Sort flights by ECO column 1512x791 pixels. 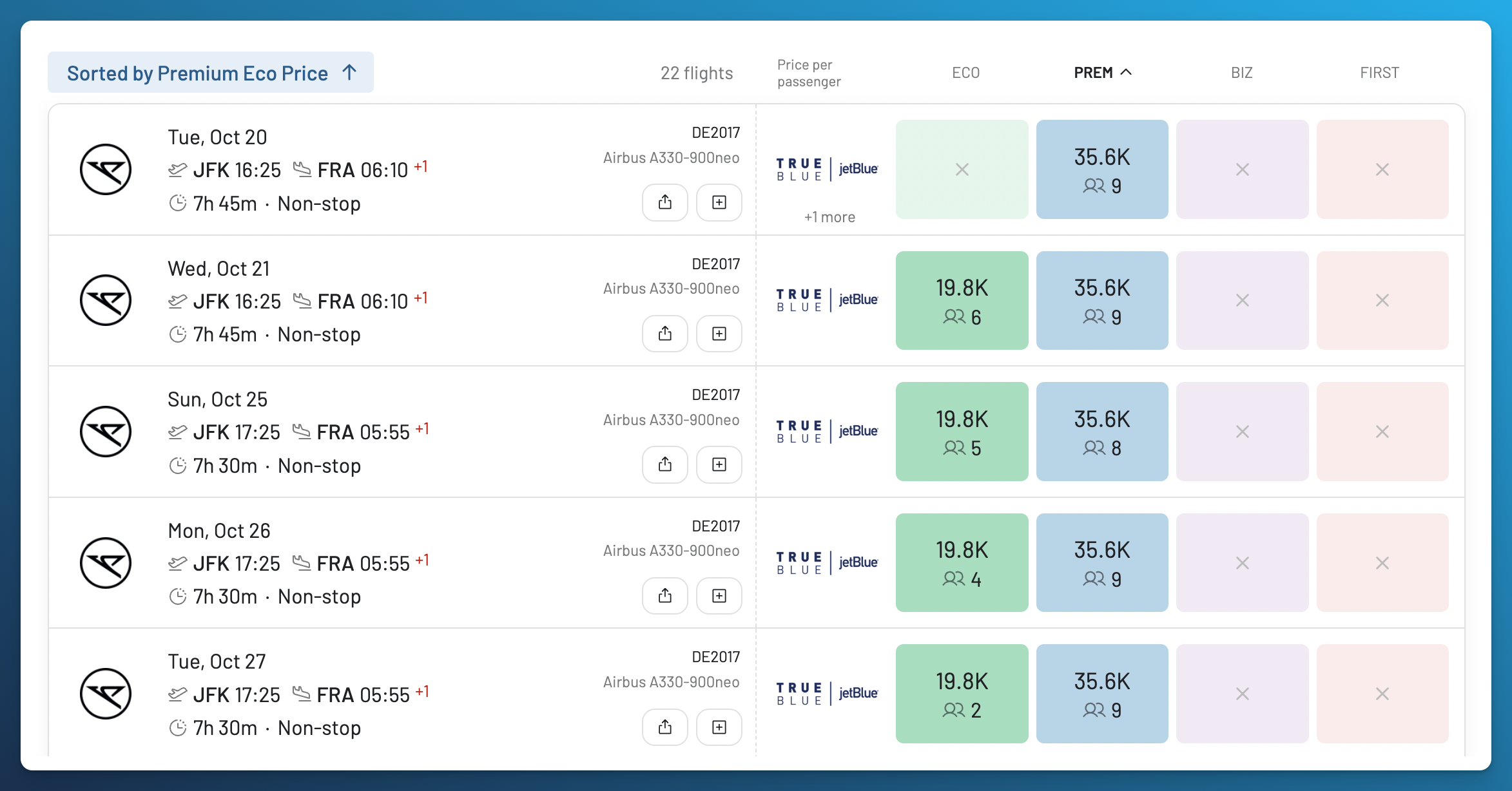click(x=965, y=73)
